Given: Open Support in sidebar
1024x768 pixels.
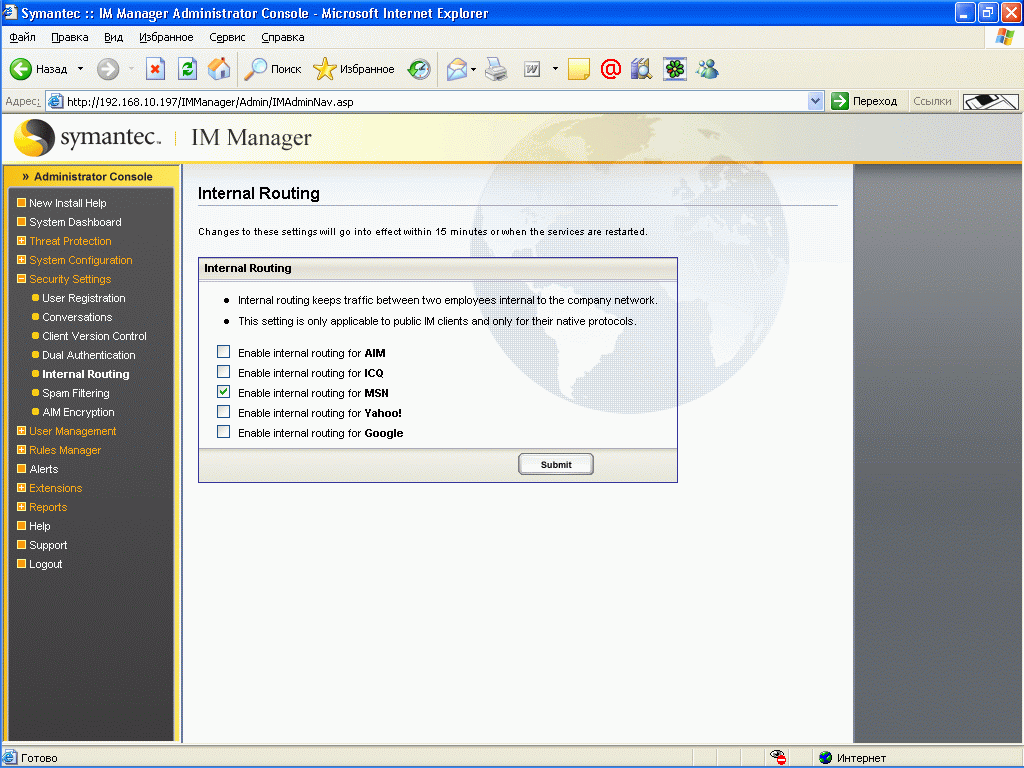Looking at the screenshot, I should coord(48,545).
